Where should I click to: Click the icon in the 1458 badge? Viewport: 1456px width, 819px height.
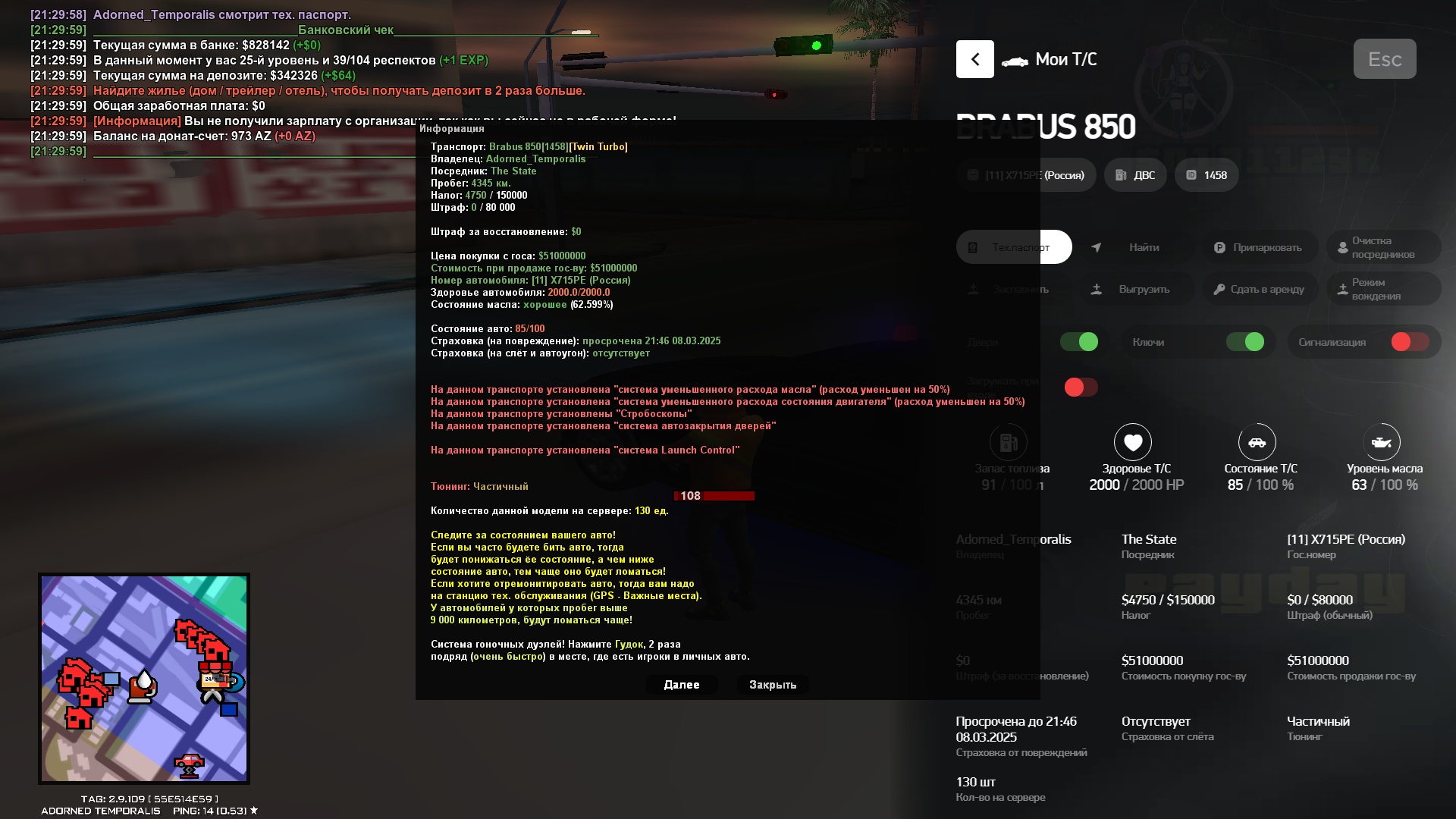point(1191,175)
